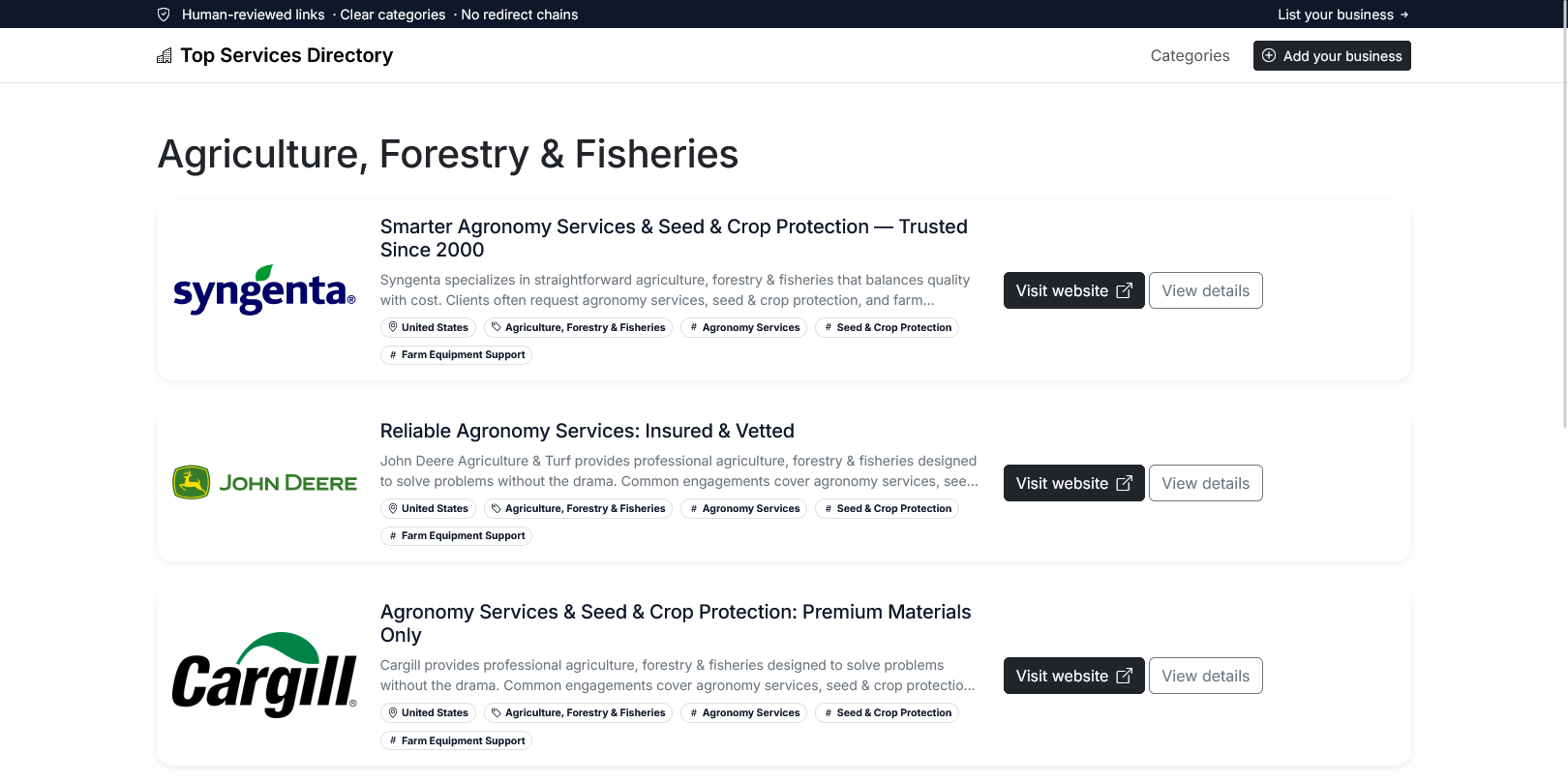Click the page's vertical scrollbar

pyautogui.click(x=1564, y=213)
